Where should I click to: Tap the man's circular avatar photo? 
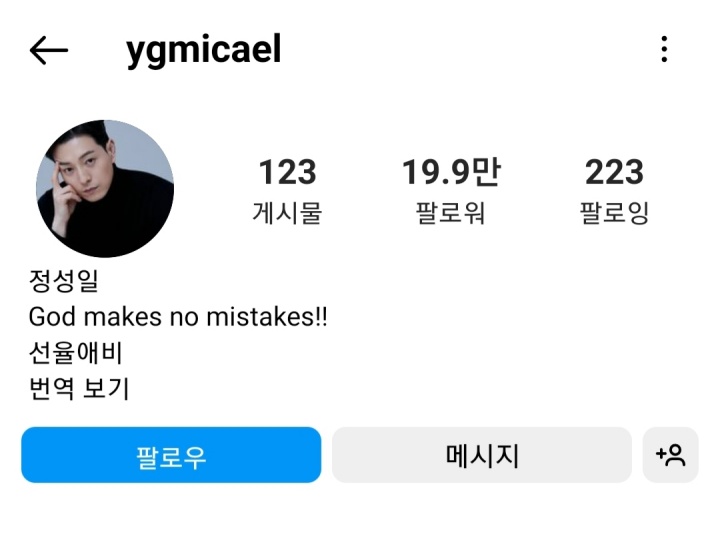pyautogui.click(x=105, y=188)
